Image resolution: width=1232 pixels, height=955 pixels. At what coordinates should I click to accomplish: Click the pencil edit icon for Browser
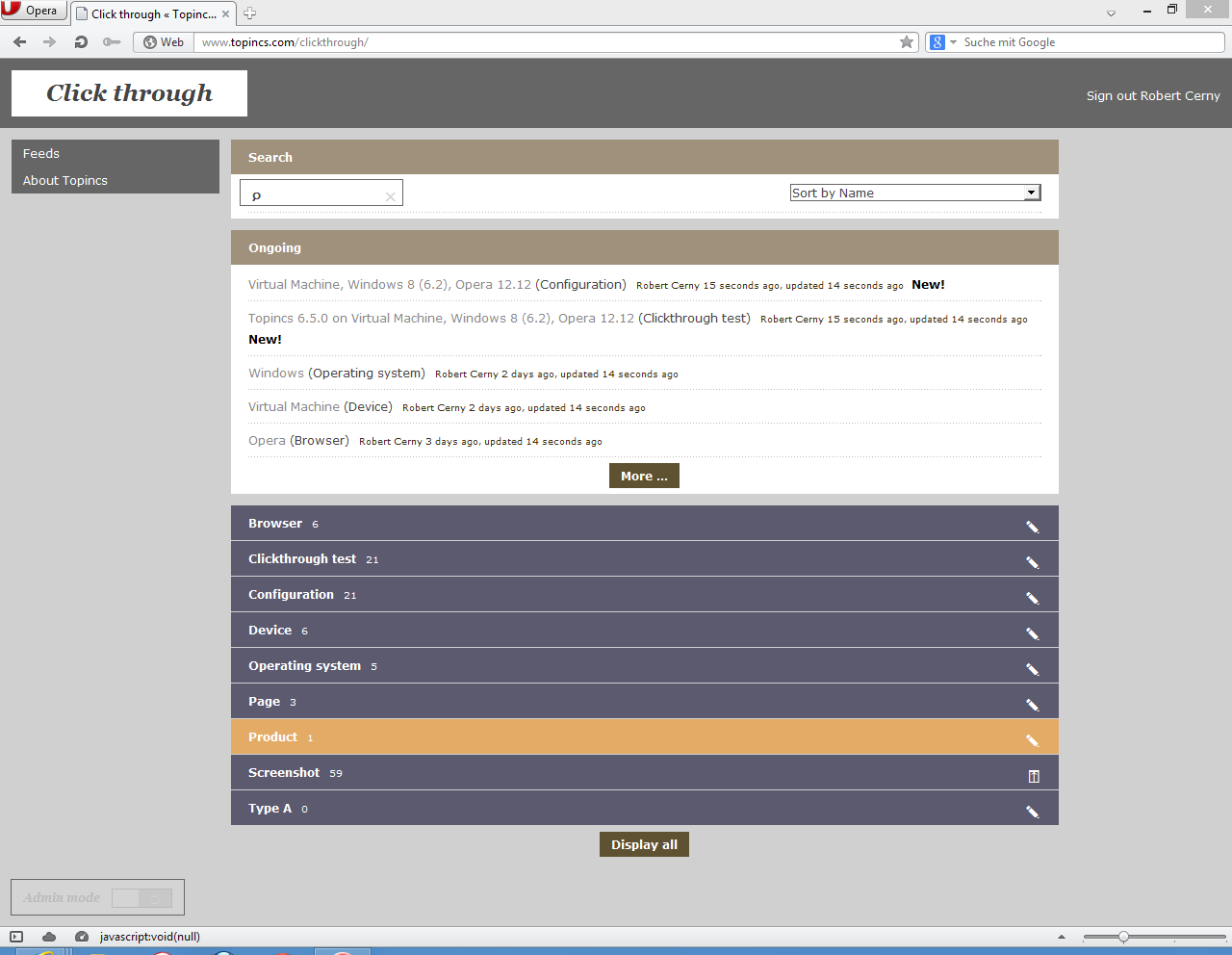(x=1032, y=527)
